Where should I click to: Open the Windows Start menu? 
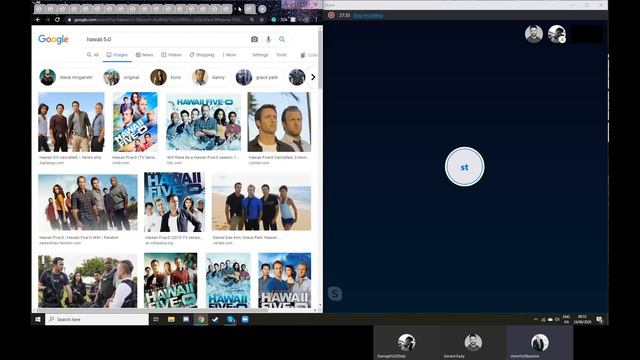(38, 319)
